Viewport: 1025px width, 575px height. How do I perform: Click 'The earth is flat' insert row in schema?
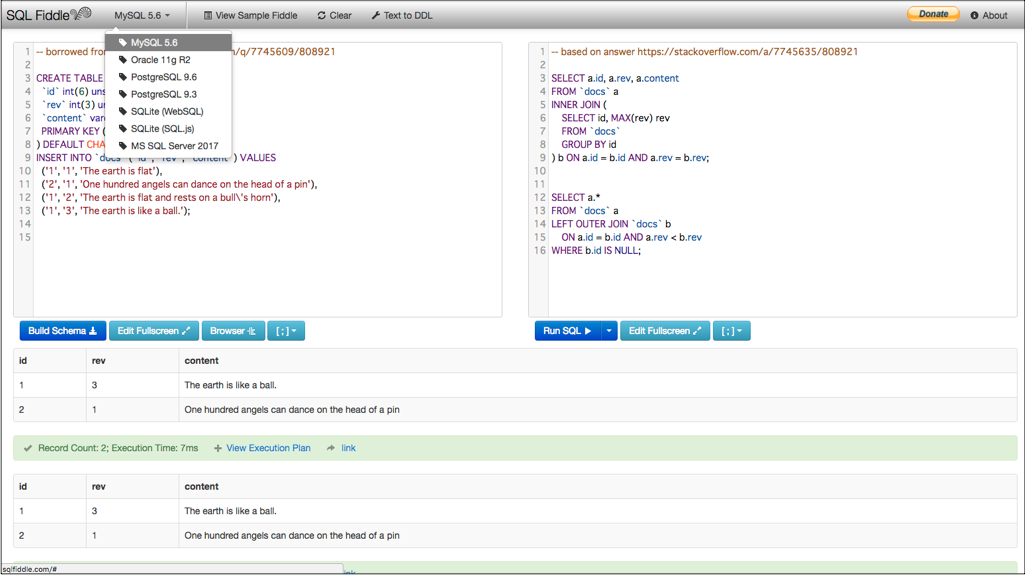tap(101, 171)
